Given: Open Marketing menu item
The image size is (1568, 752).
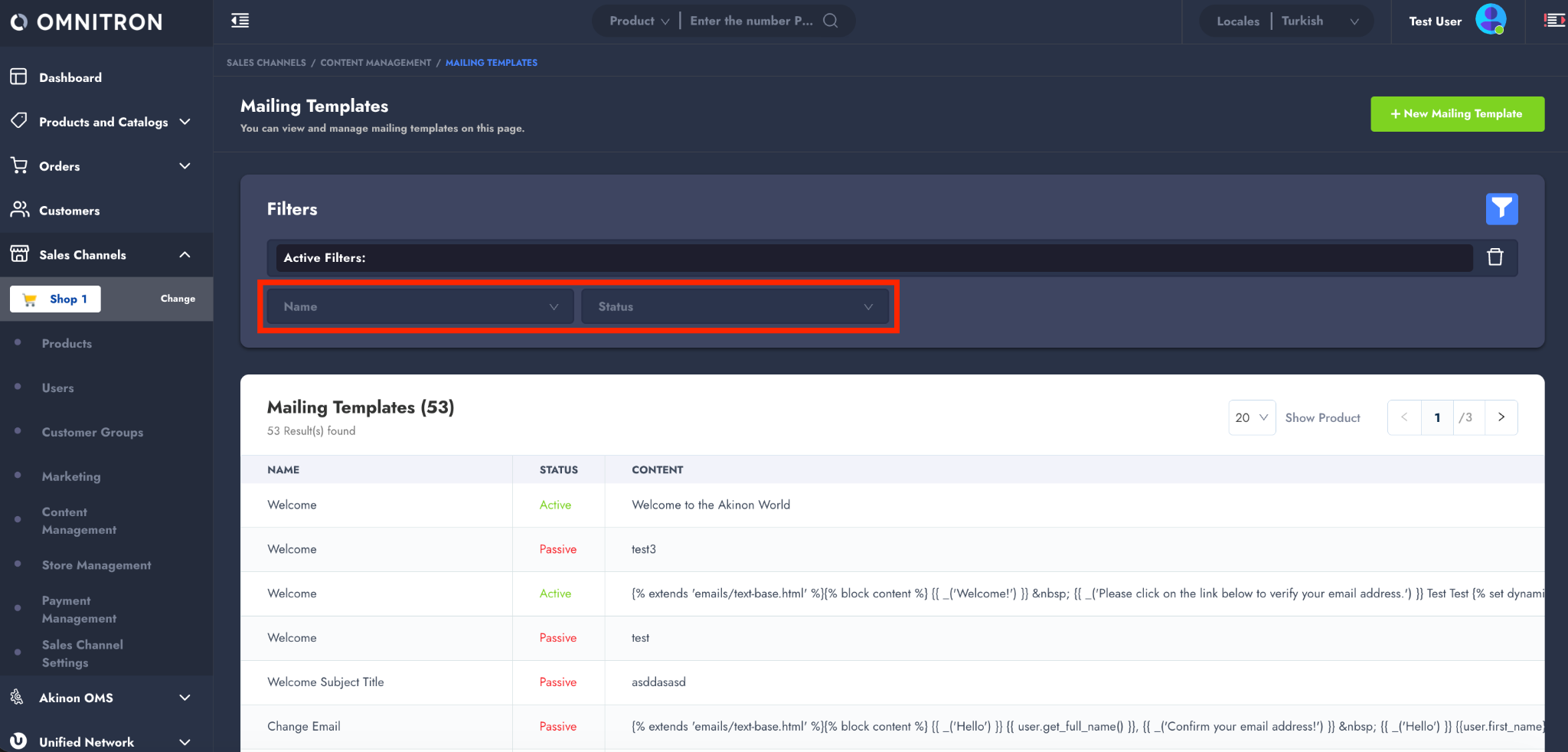Looking at the screenshot, I should (71, 477).
